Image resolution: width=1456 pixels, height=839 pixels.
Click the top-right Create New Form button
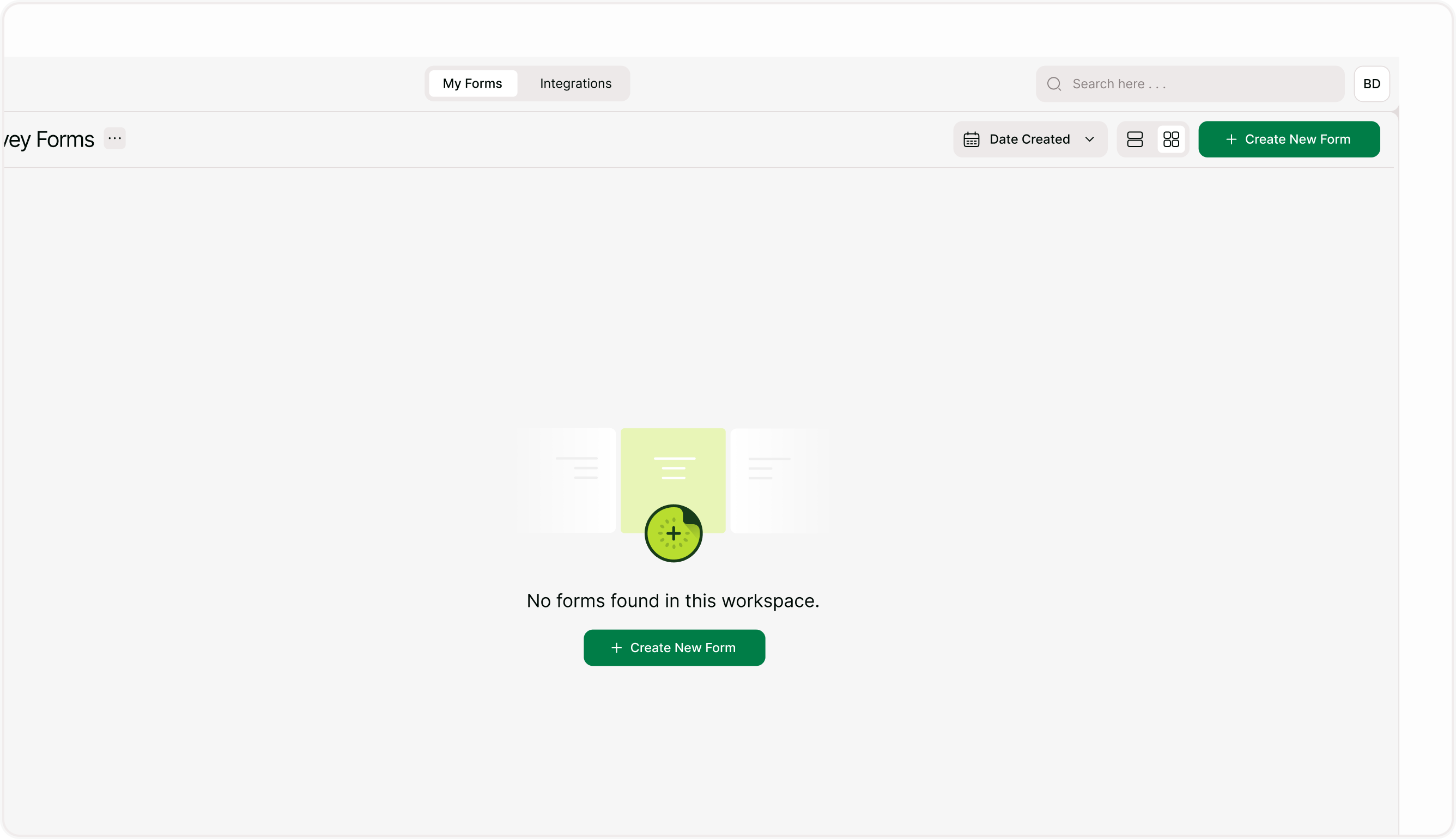pos(1288,139)
